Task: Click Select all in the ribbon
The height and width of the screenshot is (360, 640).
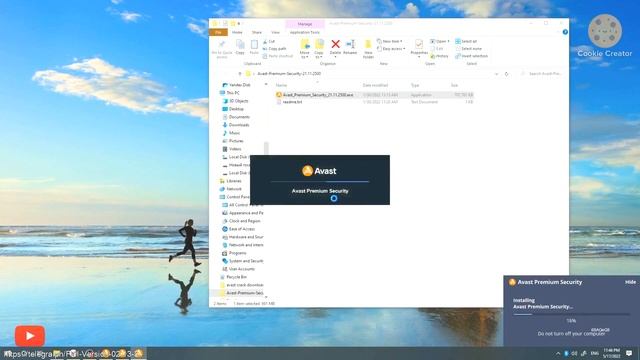Action: 466,41
